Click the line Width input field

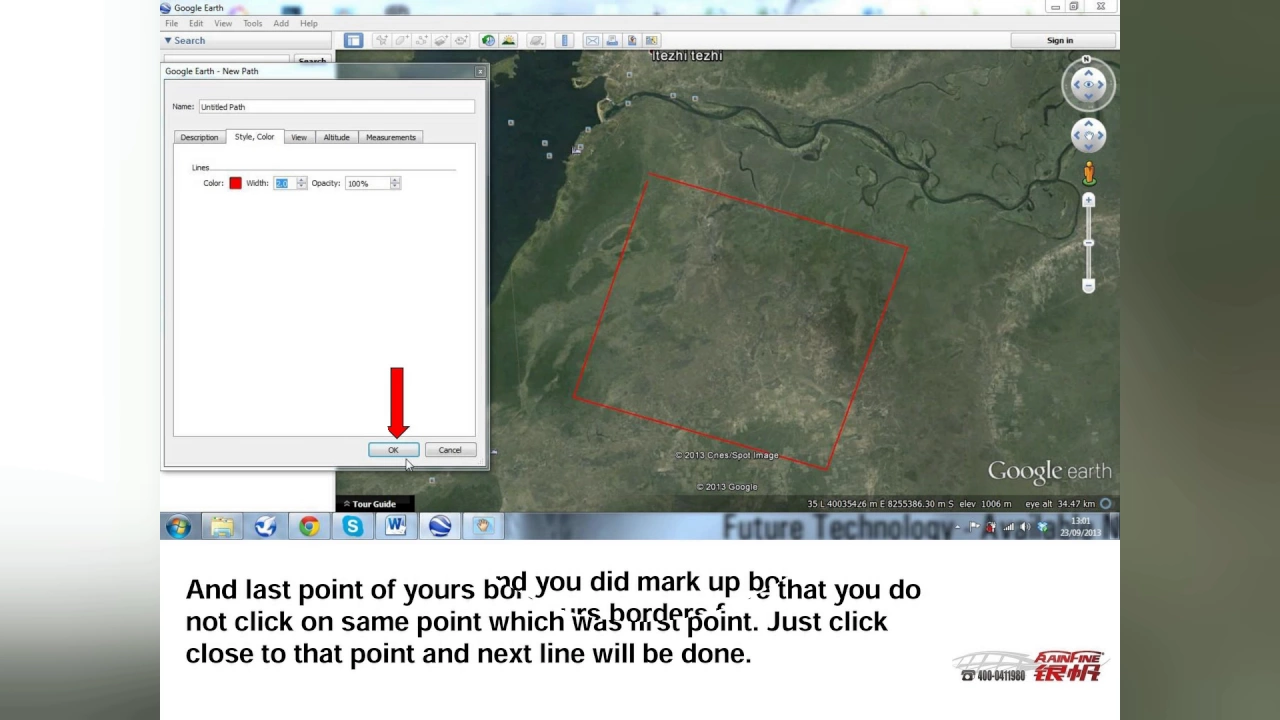click(x=285, y=183)
